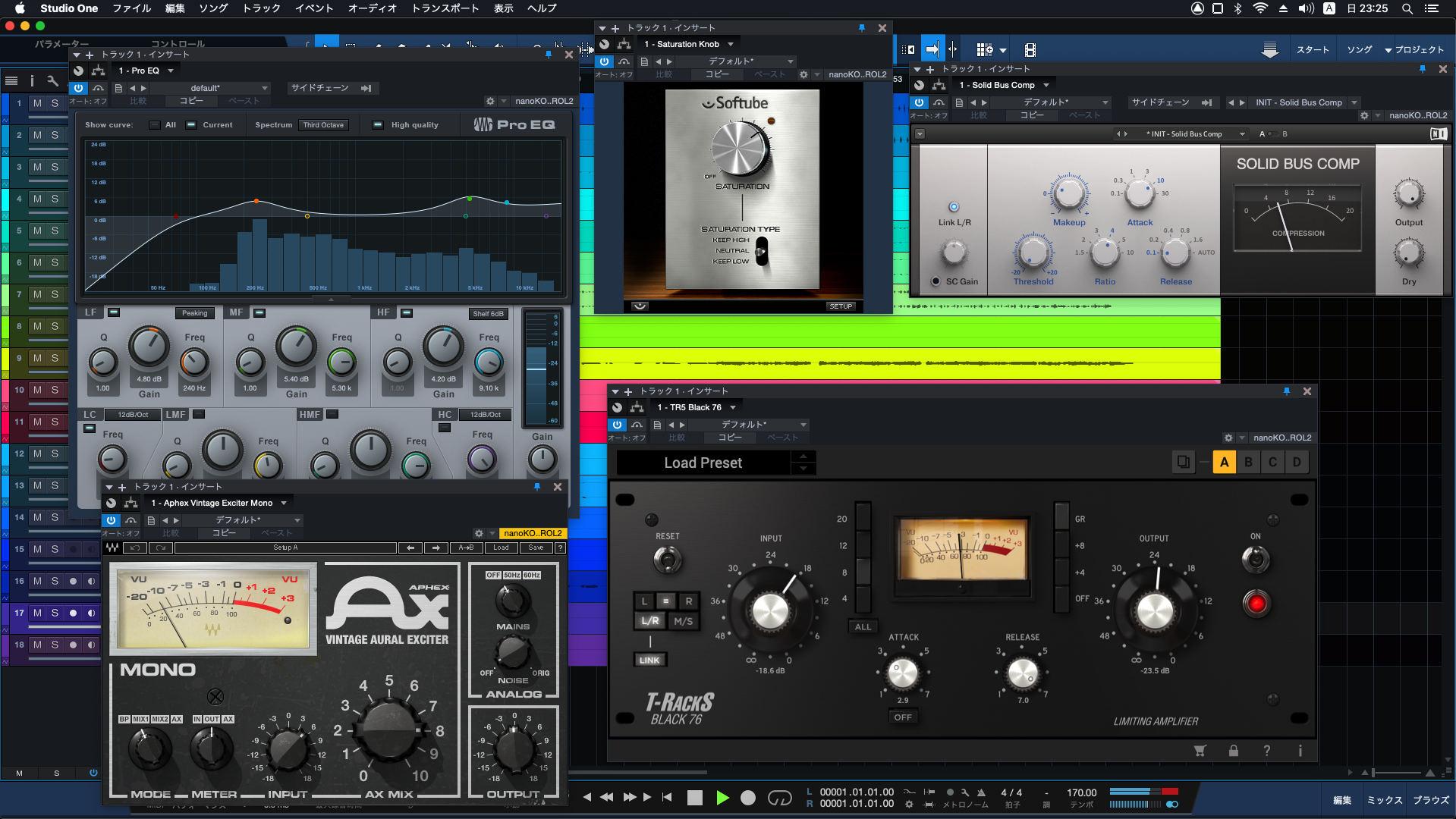
Task: Mute track 5
Action: tap(36, 231)
